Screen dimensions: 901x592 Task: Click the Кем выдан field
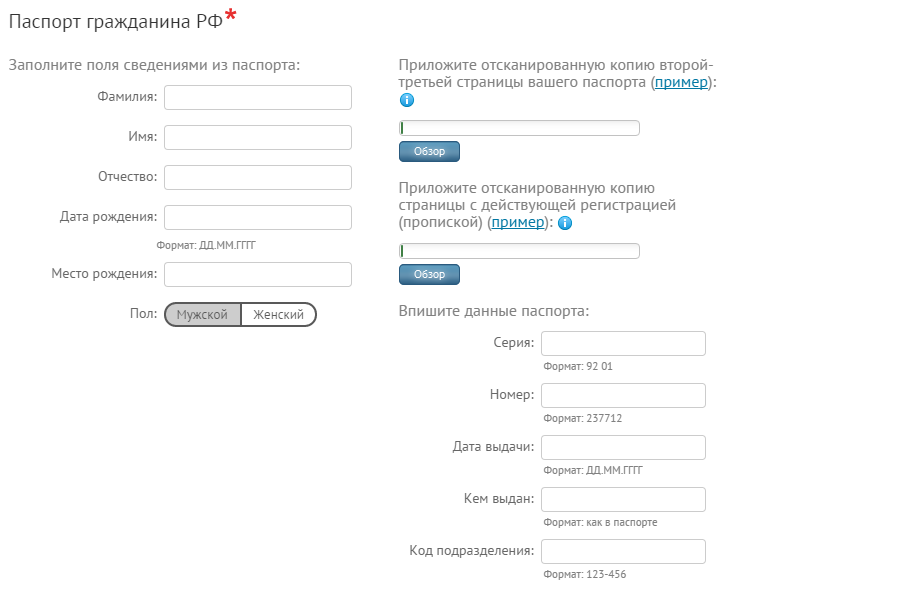pyautogui.click(x=623, y=499)
